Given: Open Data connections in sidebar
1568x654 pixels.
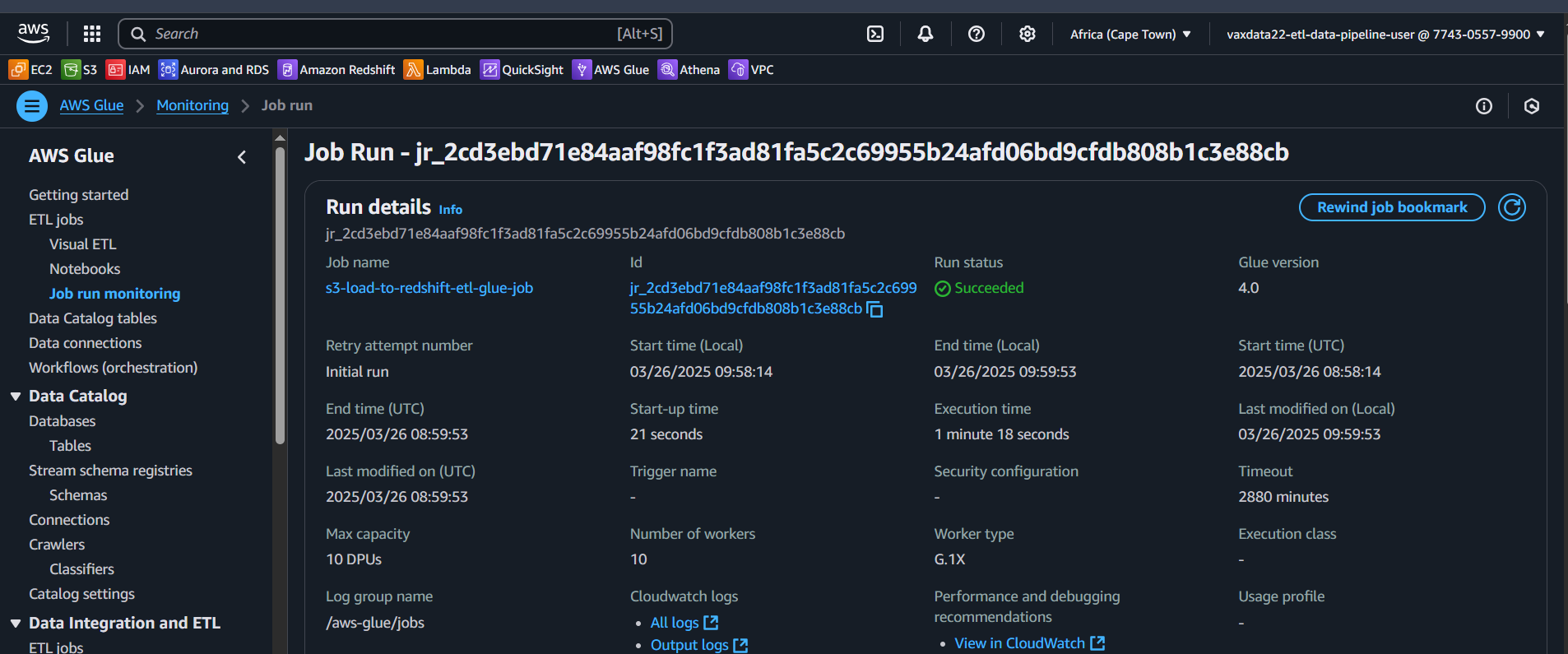Looking at the screenshot, I should [86, 343].
